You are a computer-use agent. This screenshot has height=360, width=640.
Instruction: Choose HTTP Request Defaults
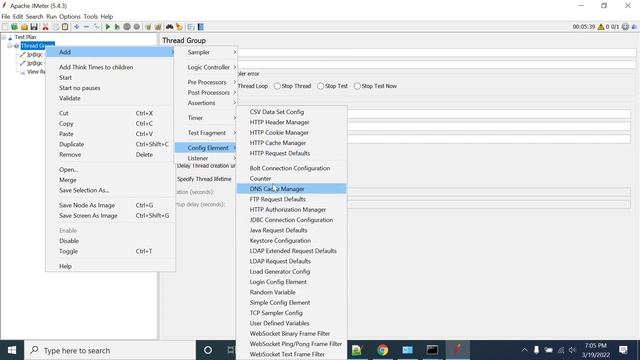[x=291, y=153]
